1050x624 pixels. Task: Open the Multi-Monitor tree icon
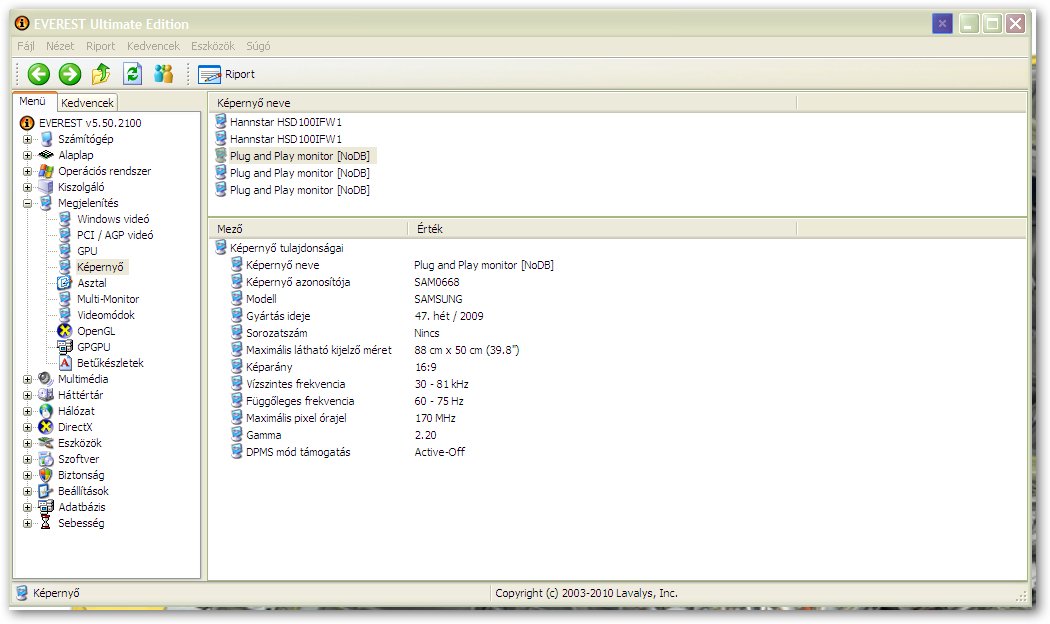(65, 299)
